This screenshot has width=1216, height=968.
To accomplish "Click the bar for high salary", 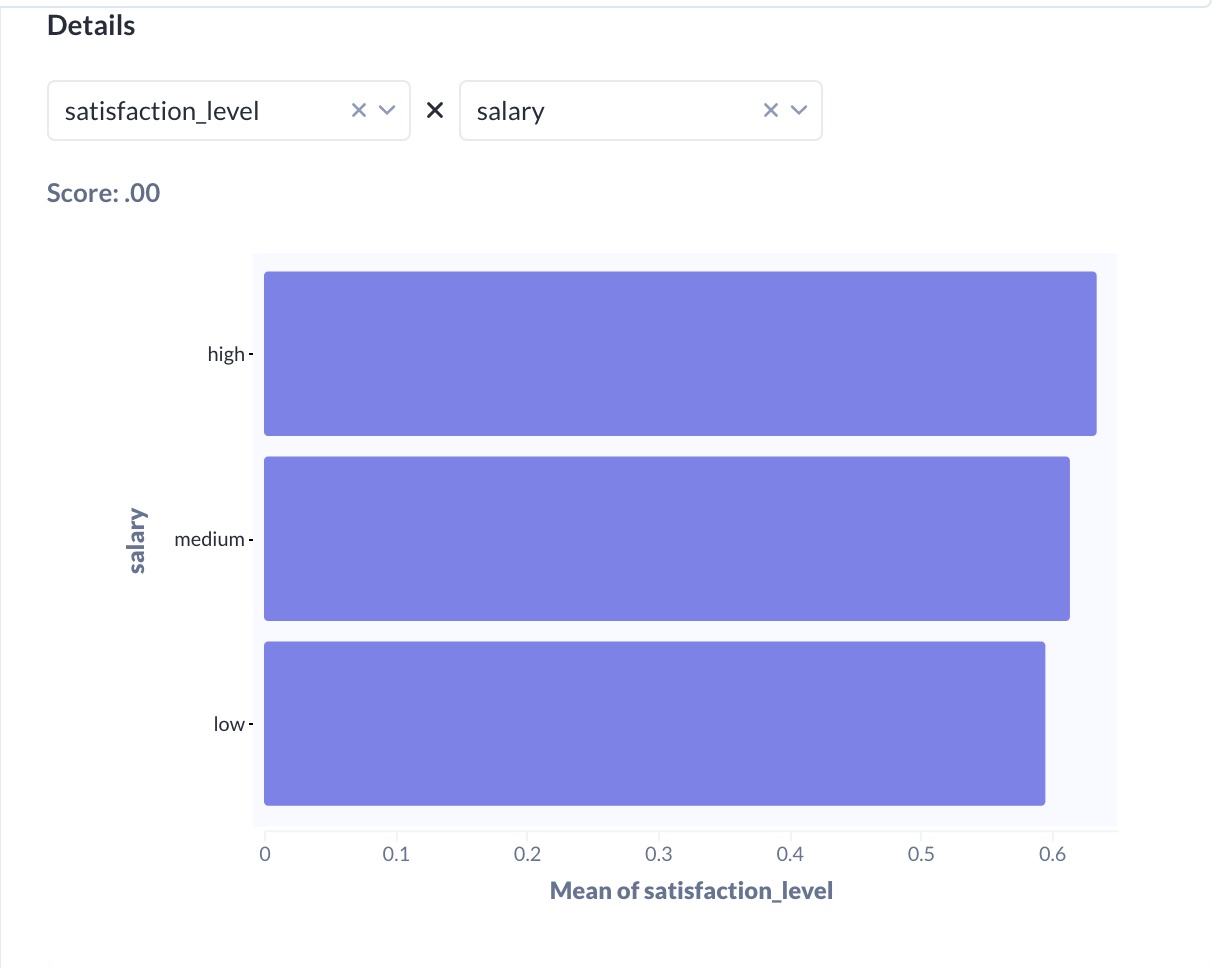I will [x=680, y=352].
